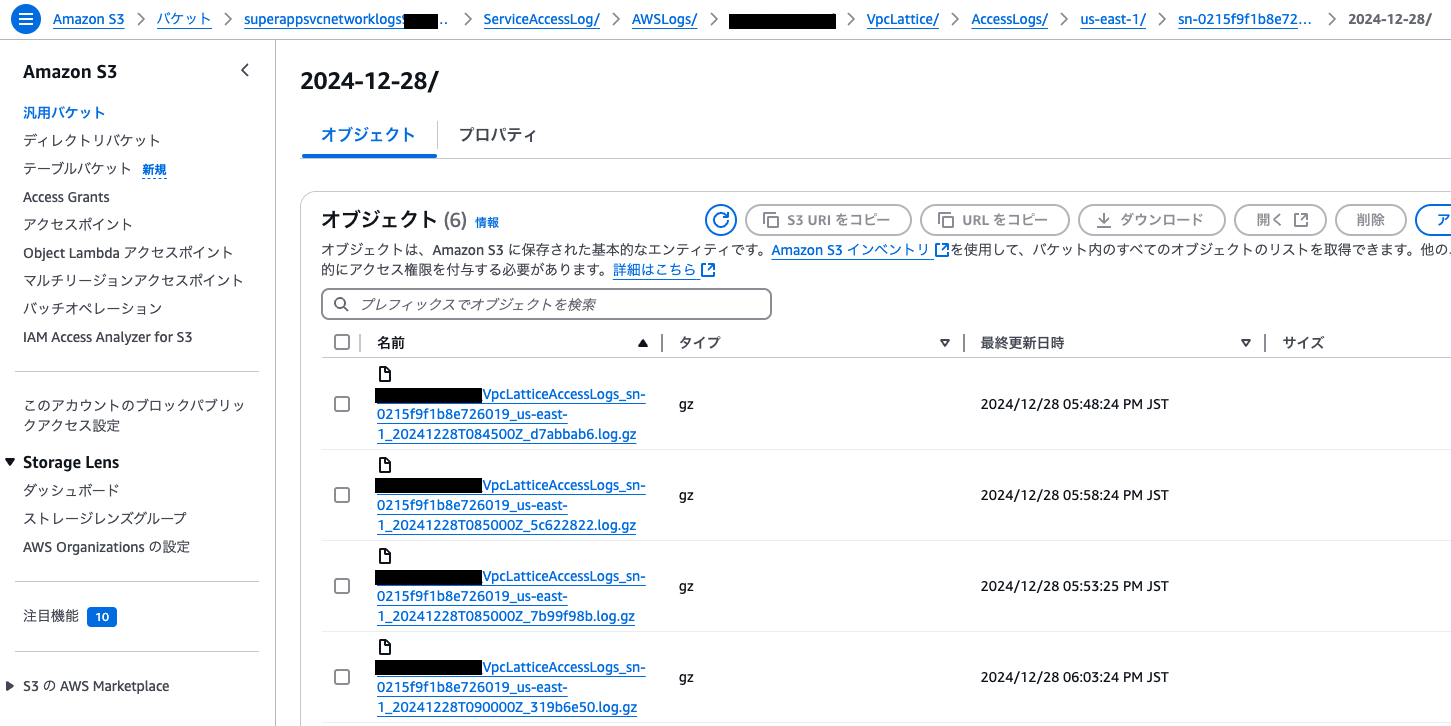The width and height of the screenshot is (1451, 726).
Task: Sort by 最終更新日時 column arrow
Action: [x=1245, y=343]
